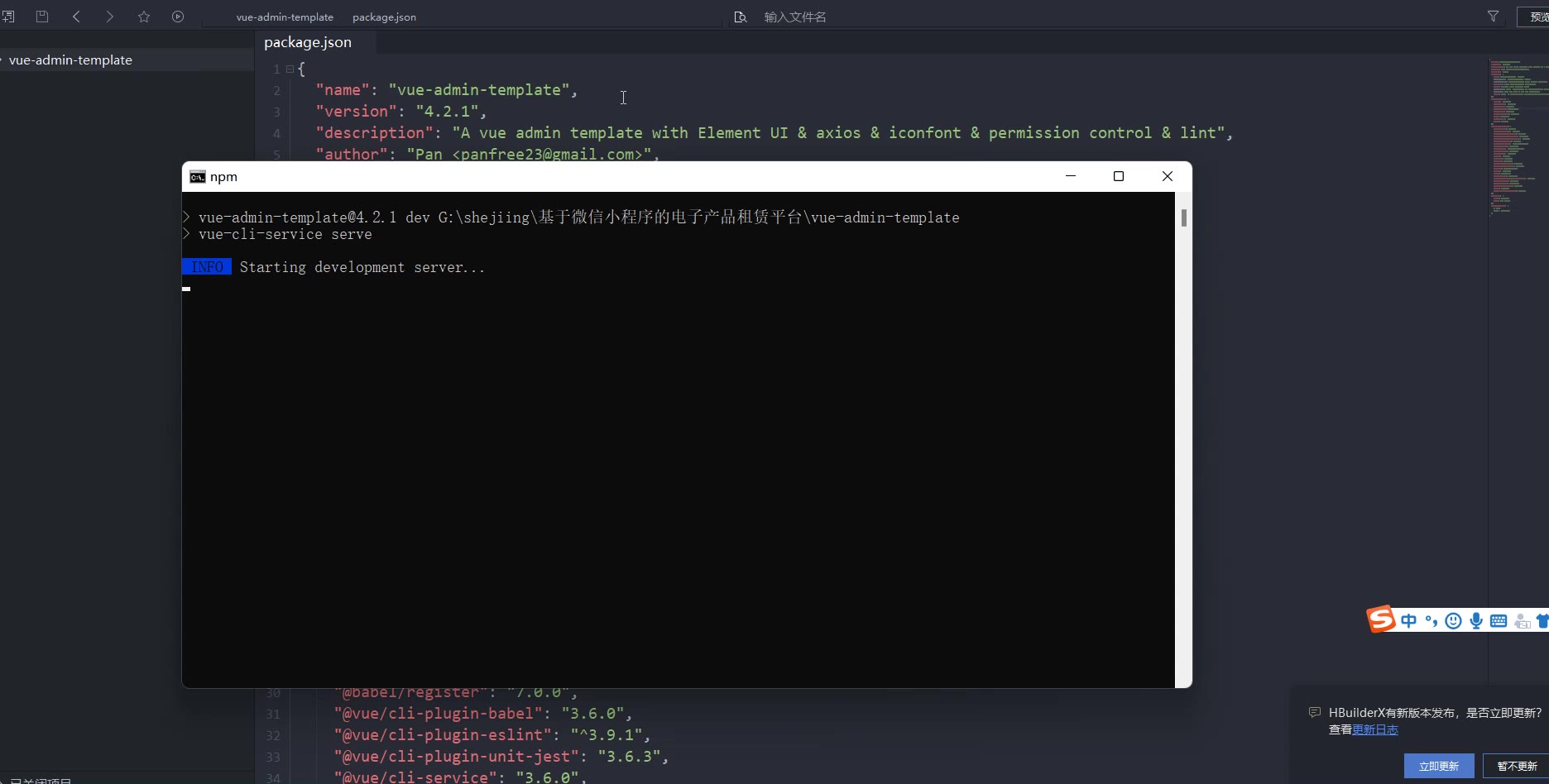Viewport: 1549px width, 784px height.
Task: Click the npm console window icon
Action: [198, 177]
